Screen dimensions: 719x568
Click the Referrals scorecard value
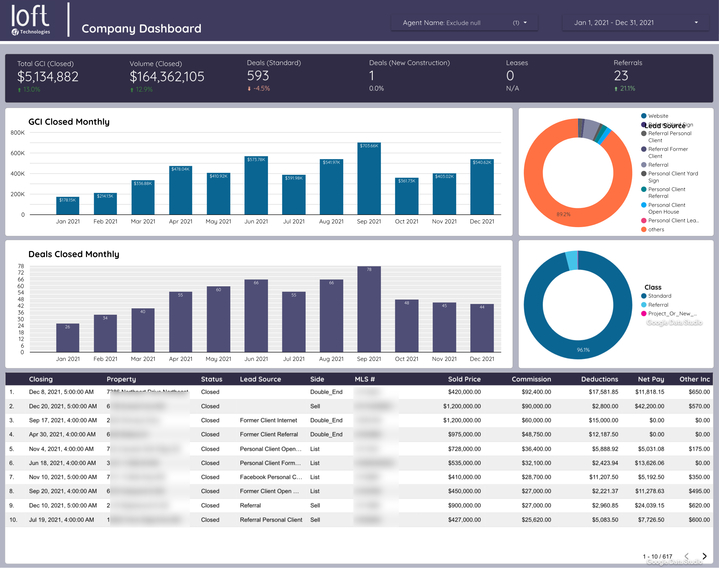click(x=621, y=75)
